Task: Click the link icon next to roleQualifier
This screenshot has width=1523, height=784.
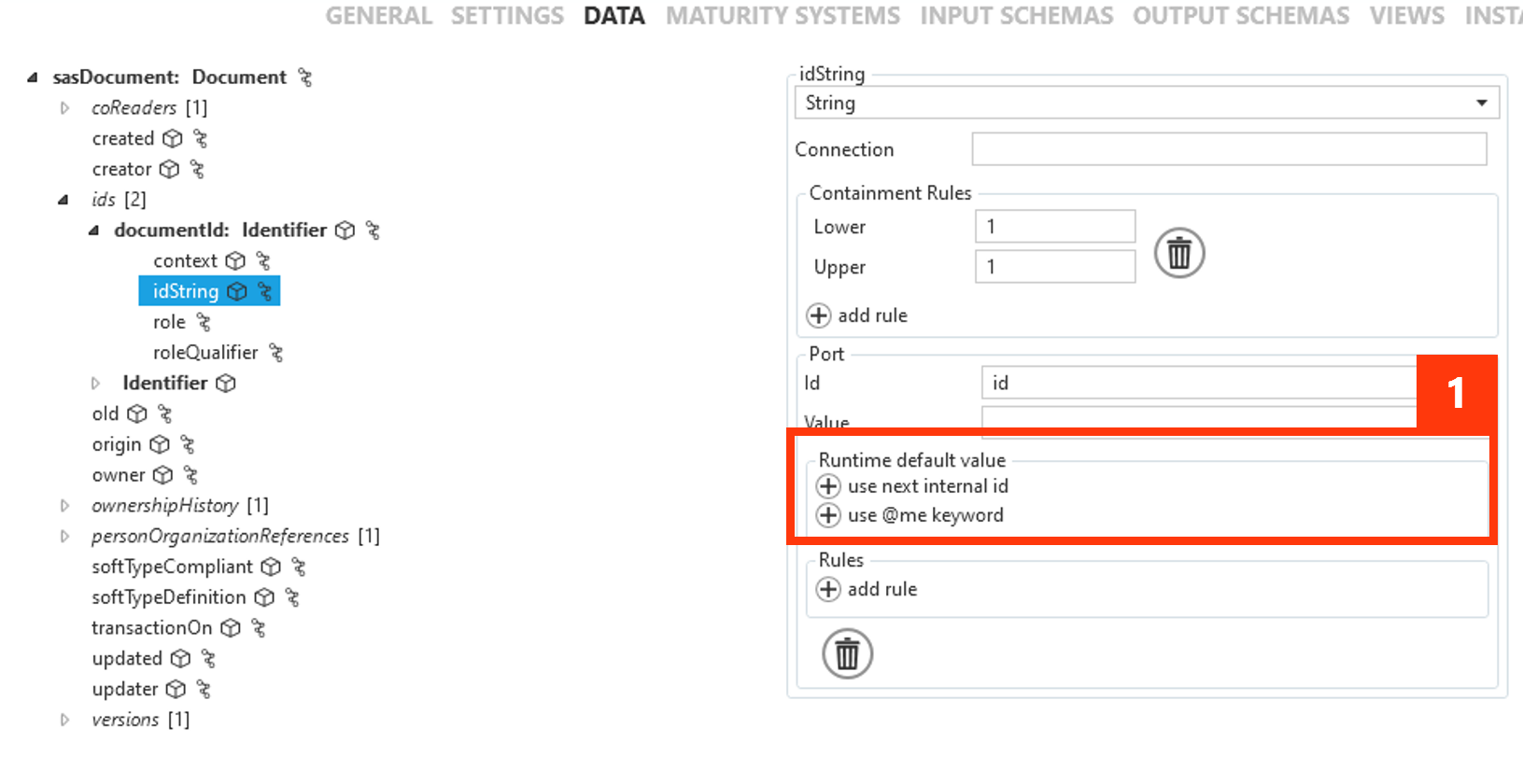Action: click(x=275, y=353)
